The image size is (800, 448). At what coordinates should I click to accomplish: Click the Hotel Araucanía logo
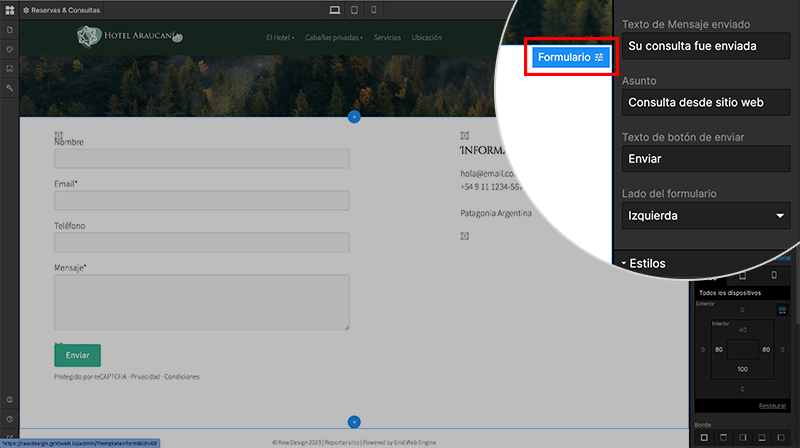click(x=130, y=36)
